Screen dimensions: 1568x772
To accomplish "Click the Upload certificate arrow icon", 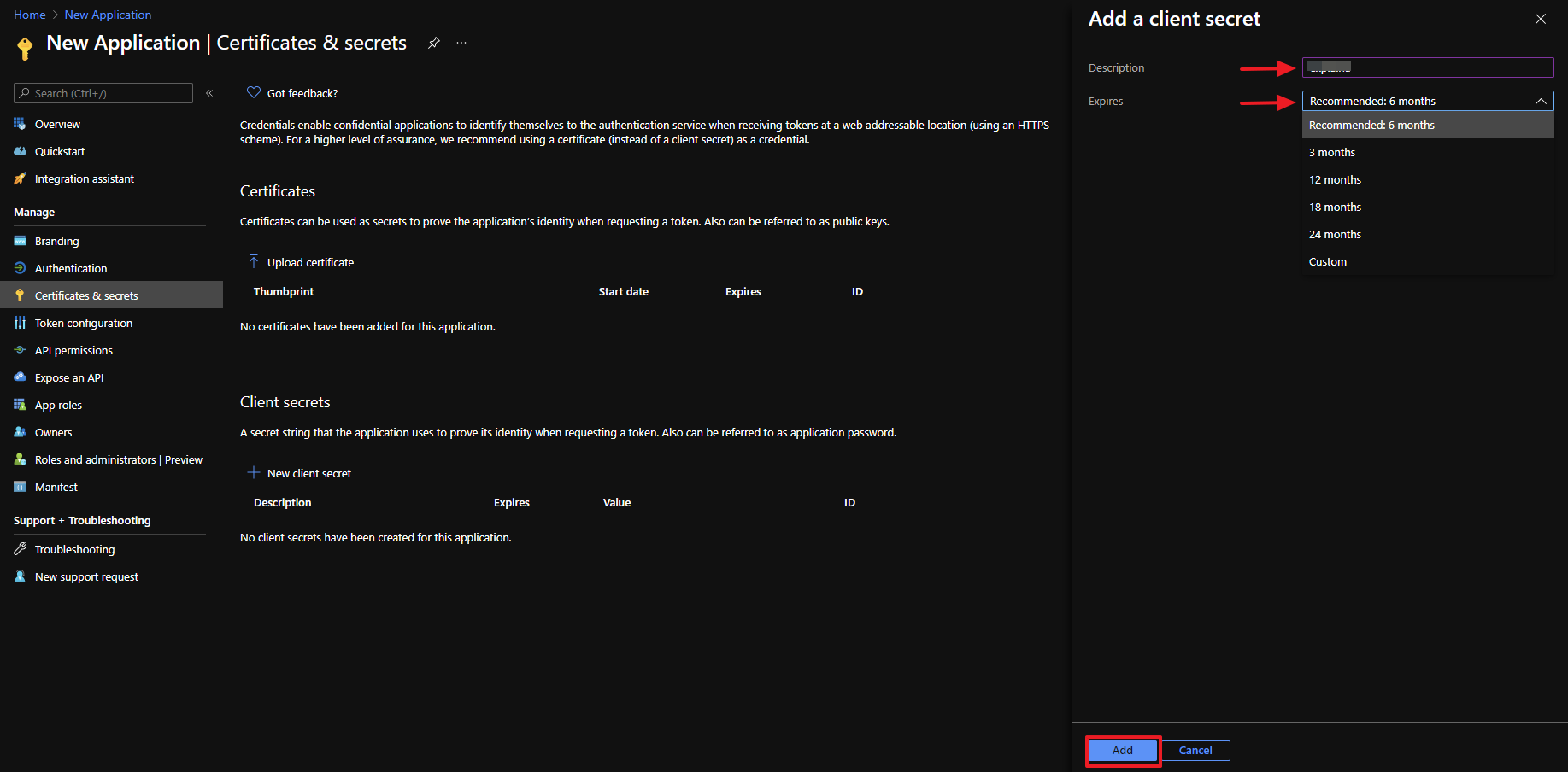I will [254, 261].
